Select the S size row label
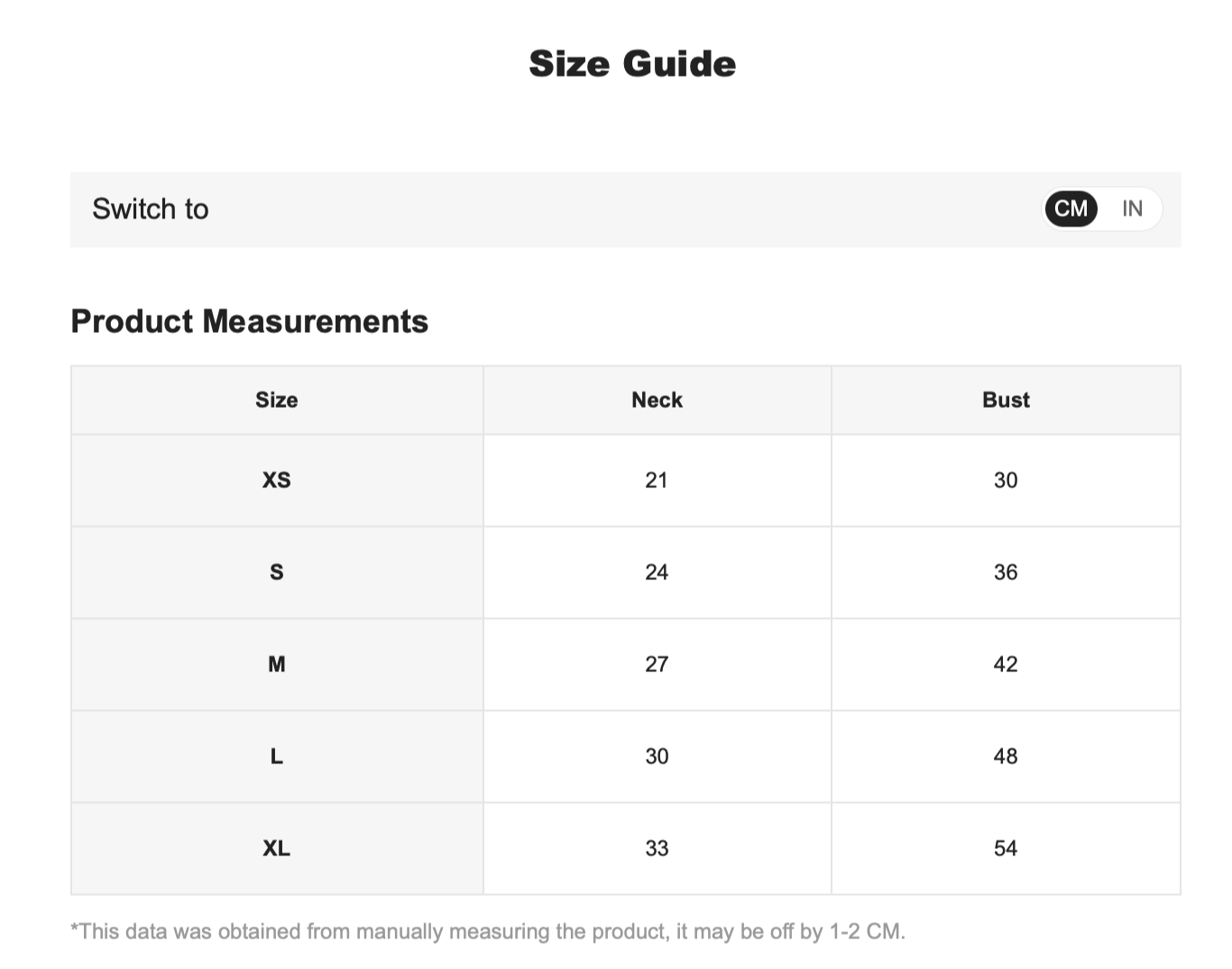This screenshot has width=1232, height=969. pos(277,572)
